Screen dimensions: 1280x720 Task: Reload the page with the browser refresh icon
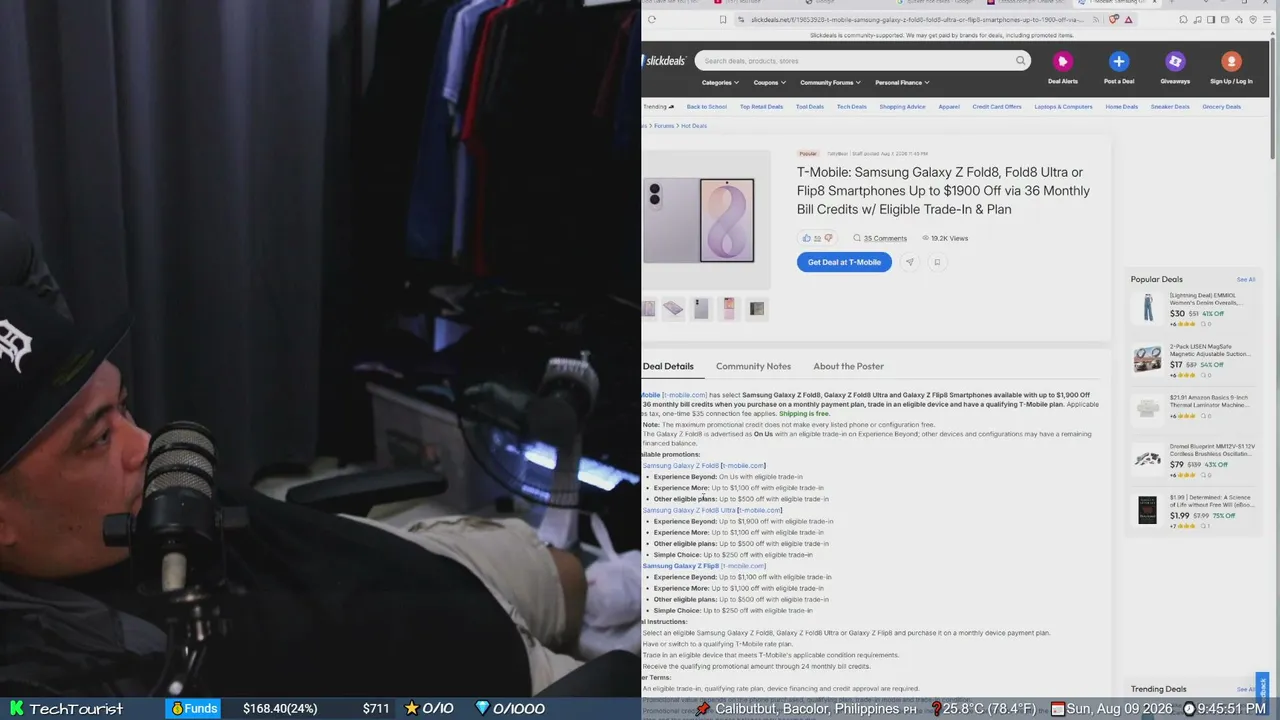pyautogui.click(x=652, y=19)
